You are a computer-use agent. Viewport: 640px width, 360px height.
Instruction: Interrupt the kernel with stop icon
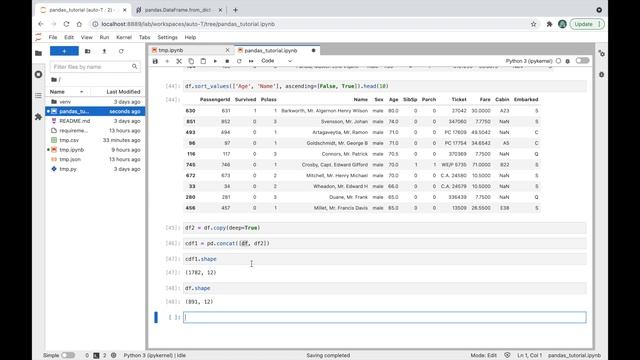point(227,61)
